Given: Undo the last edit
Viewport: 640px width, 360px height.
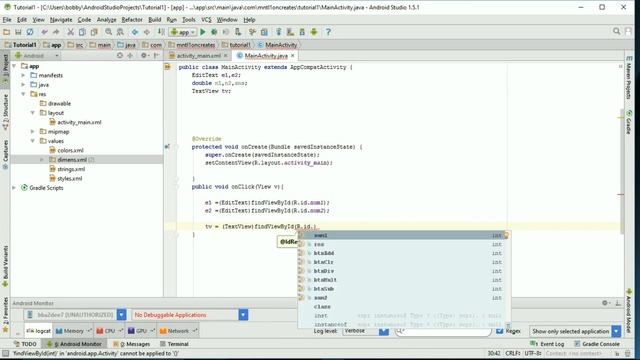Looking at the screenshot, I should pyautogui.click(x=44, y=32).
